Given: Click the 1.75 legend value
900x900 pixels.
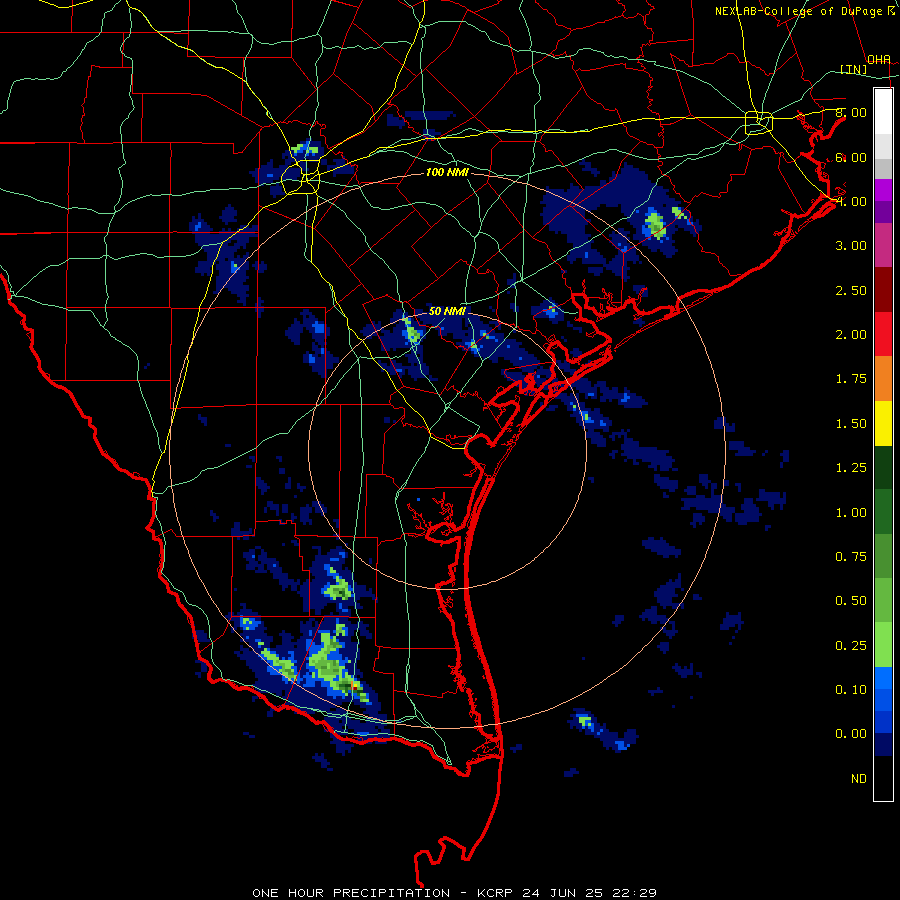Looking at the screenshot, I should [851, 379].
